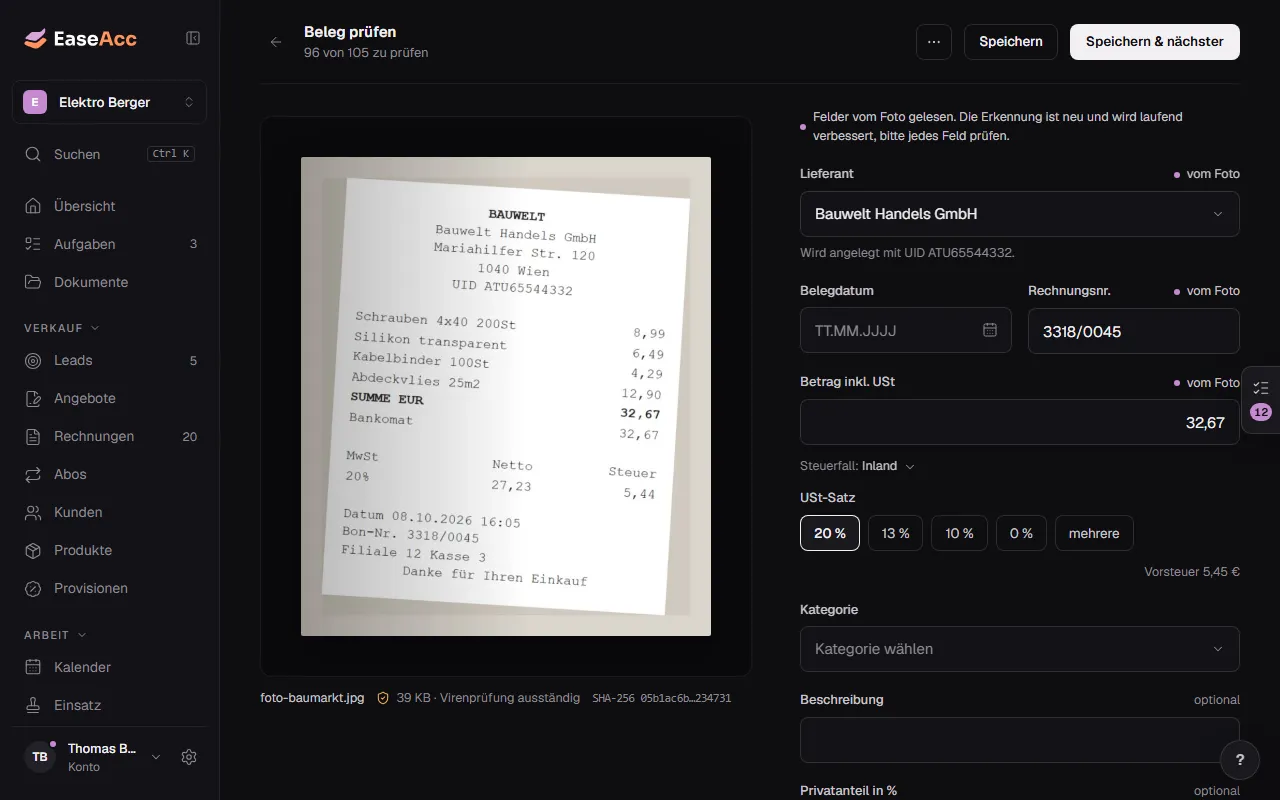Click the Kalender icon in sidebar
The width and height of the screenshot is (1280, 800).
click(x=34, y=667)
